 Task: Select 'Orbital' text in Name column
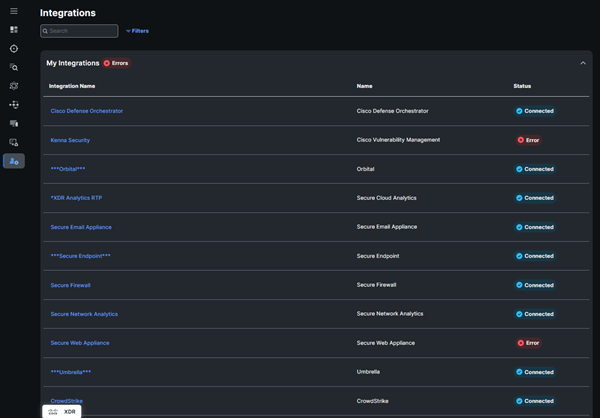(365, 169)
